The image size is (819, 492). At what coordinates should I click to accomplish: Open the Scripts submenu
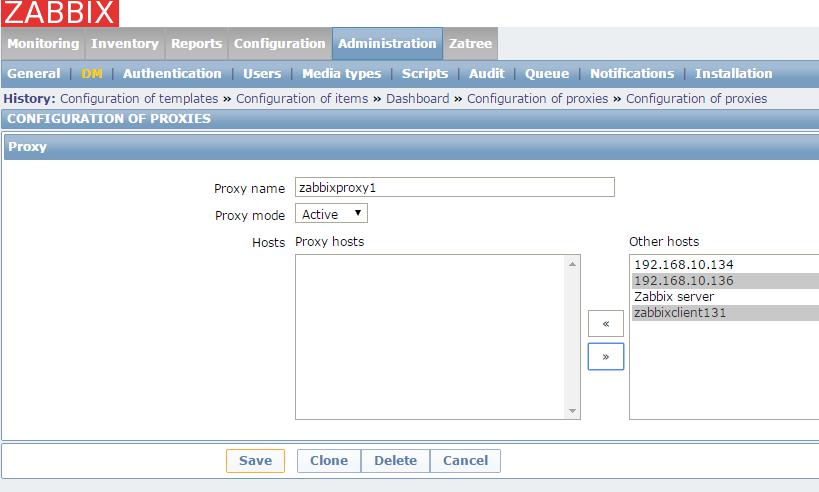tap(425, 74)
